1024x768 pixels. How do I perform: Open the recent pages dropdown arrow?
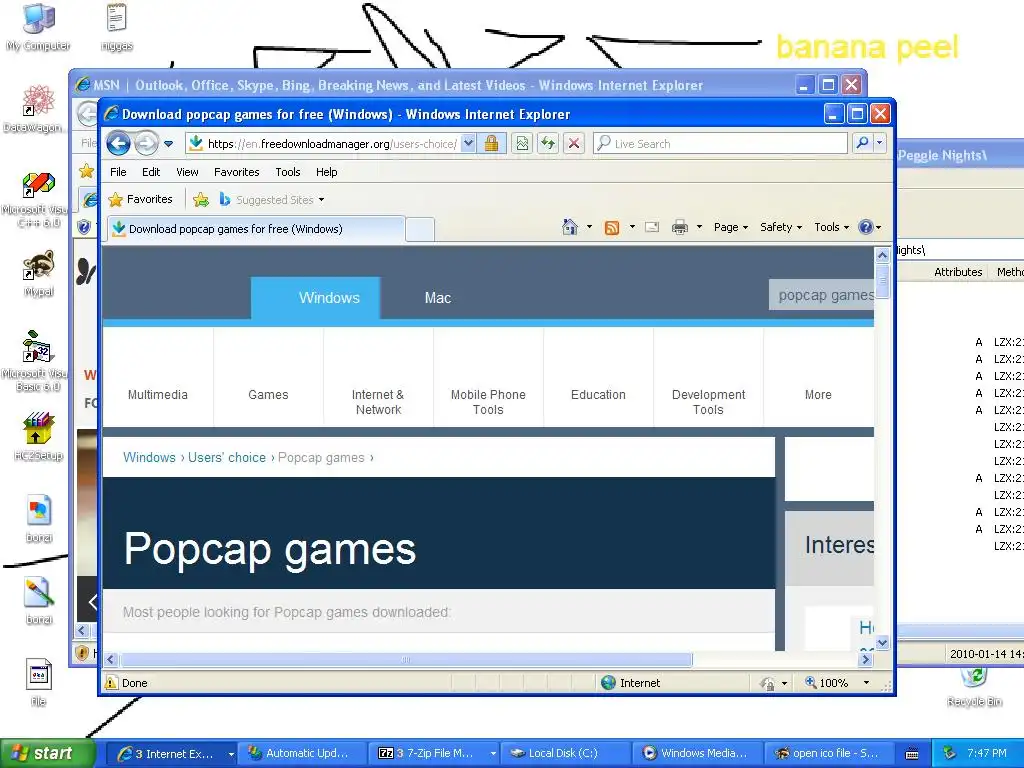(168, 144)
